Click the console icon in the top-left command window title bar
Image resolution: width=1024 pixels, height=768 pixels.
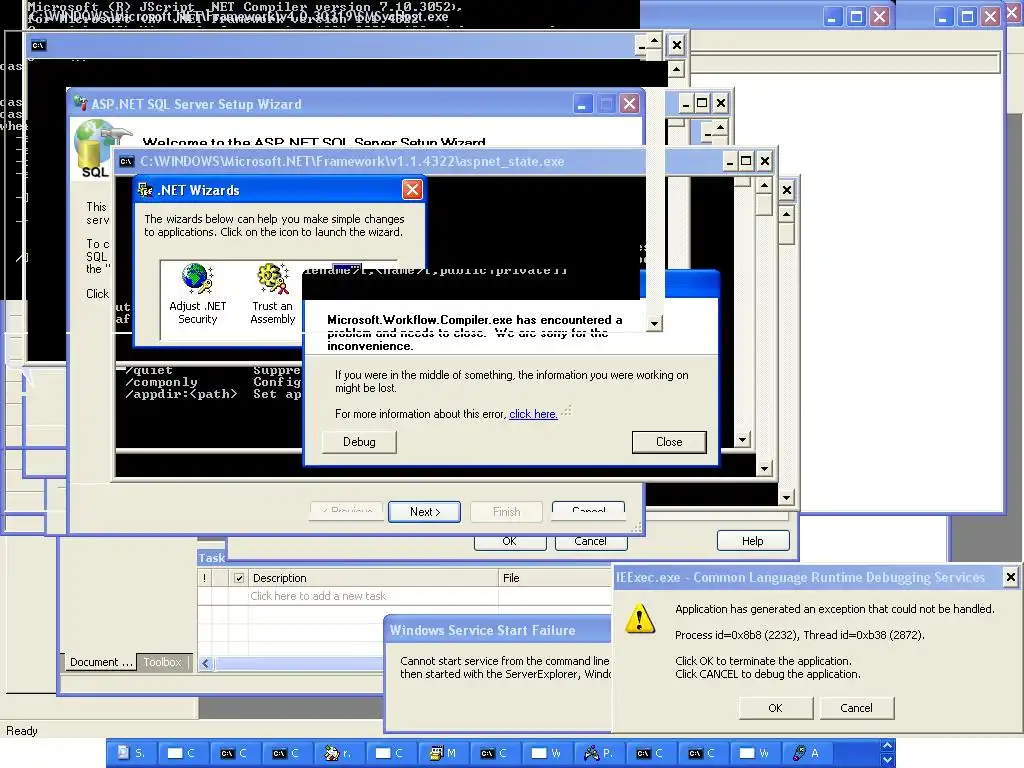(39, 45)
